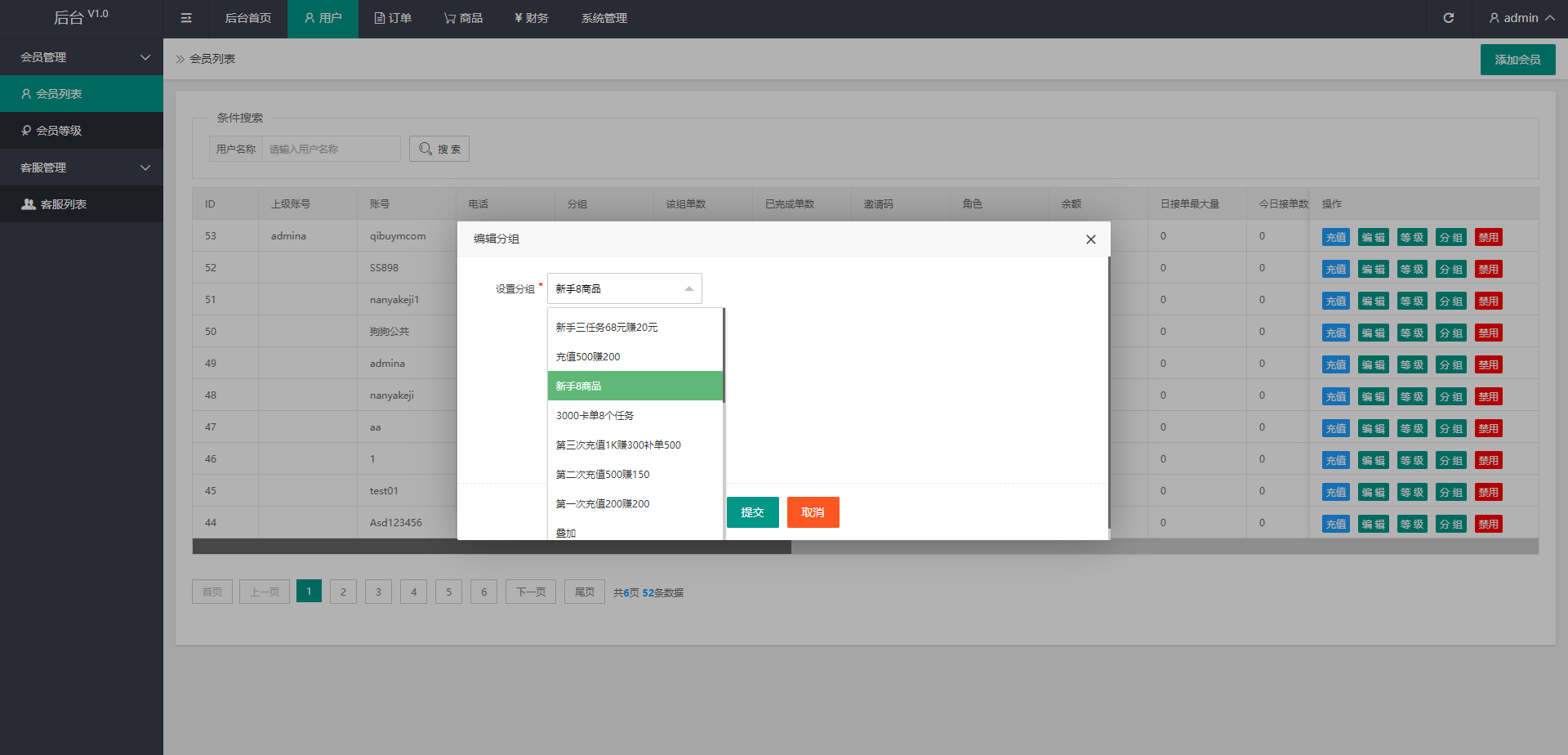This screenshot has height=755, width=1568.
Task: Open the admin user dropdown menu
Action: coord(1521,18)
